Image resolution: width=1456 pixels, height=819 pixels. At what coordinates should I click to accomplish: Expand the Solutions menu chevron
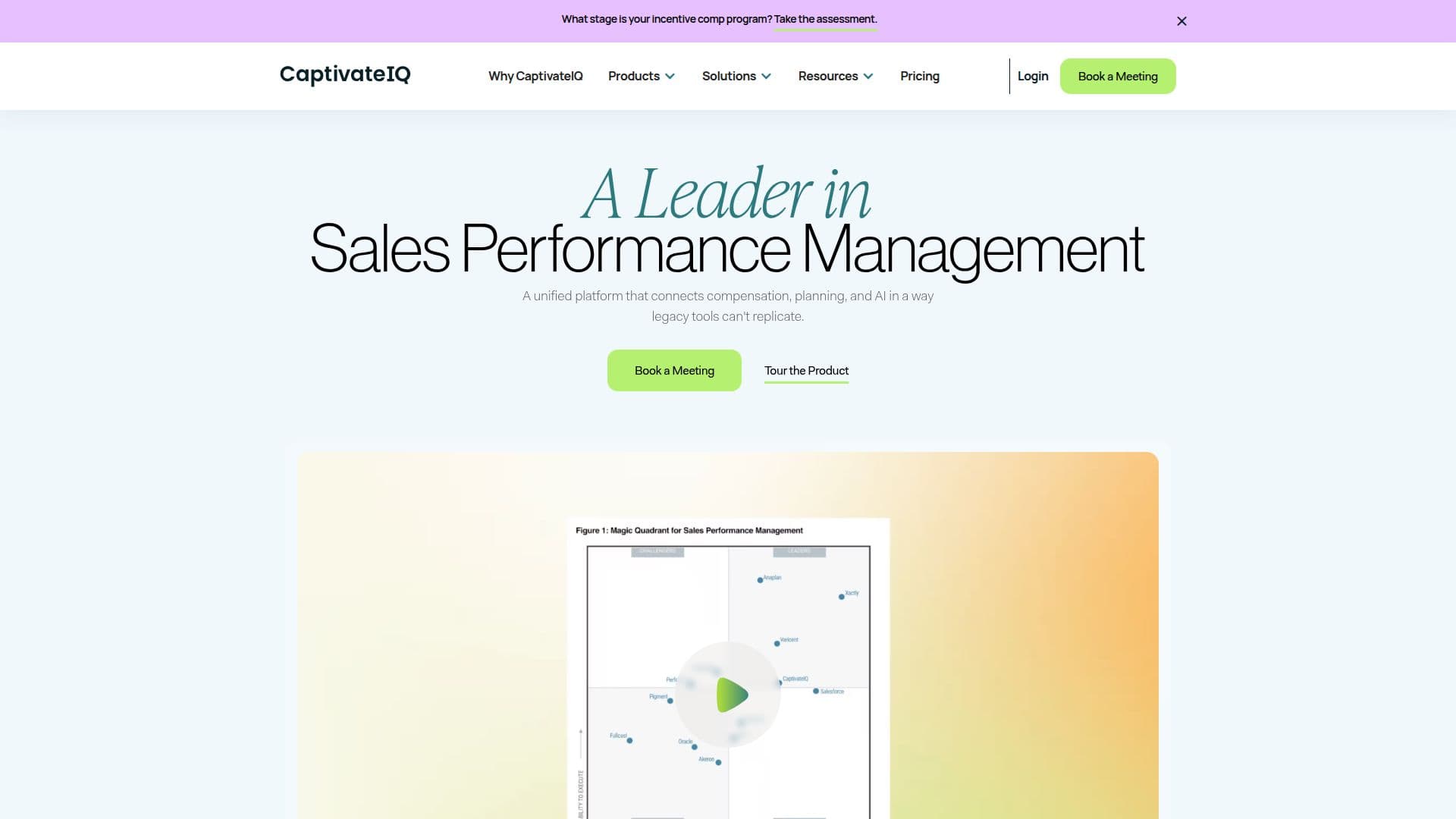point(766,77)
